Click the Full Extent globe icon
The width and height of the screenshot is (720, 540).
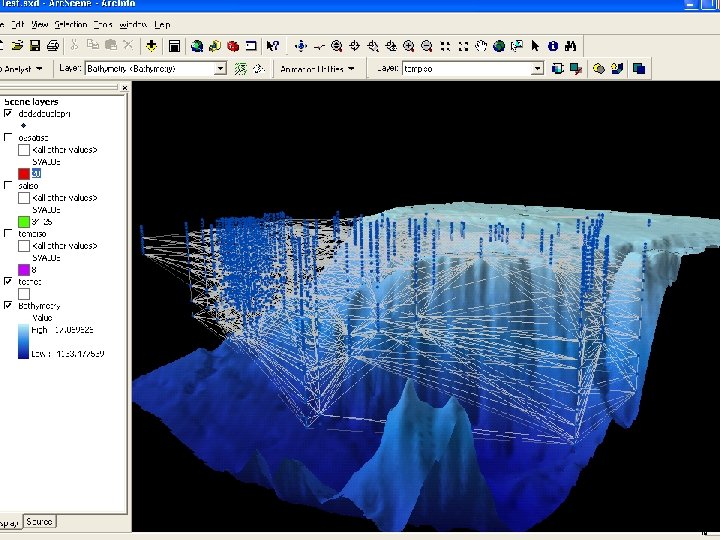tap(499, 45)
